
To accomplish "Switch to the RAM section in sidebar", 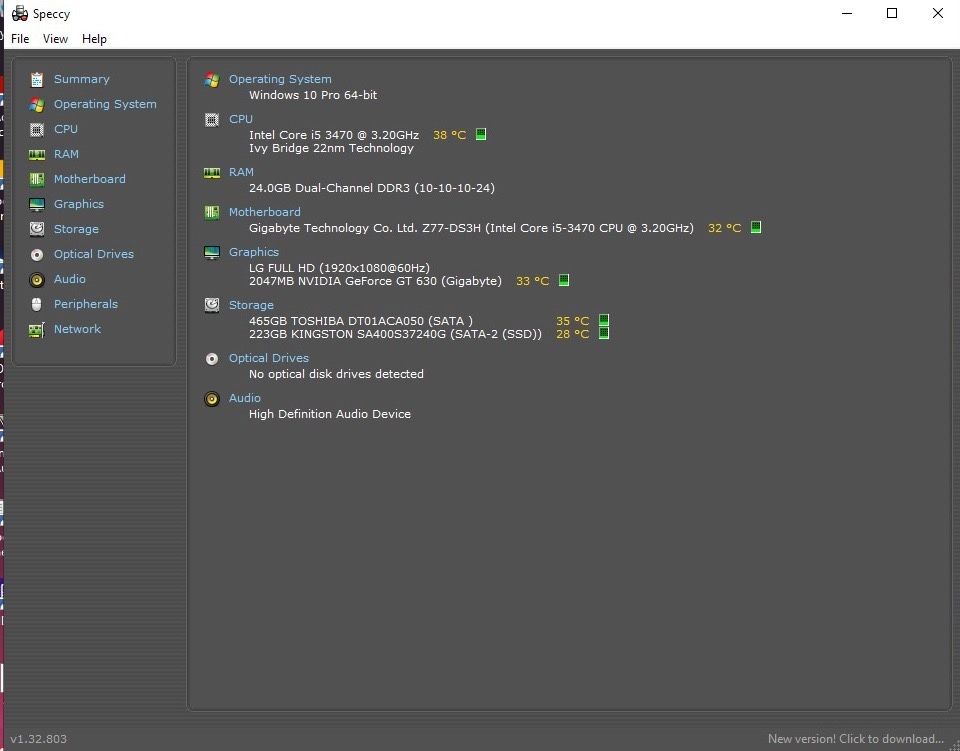I will coord(66,154).
